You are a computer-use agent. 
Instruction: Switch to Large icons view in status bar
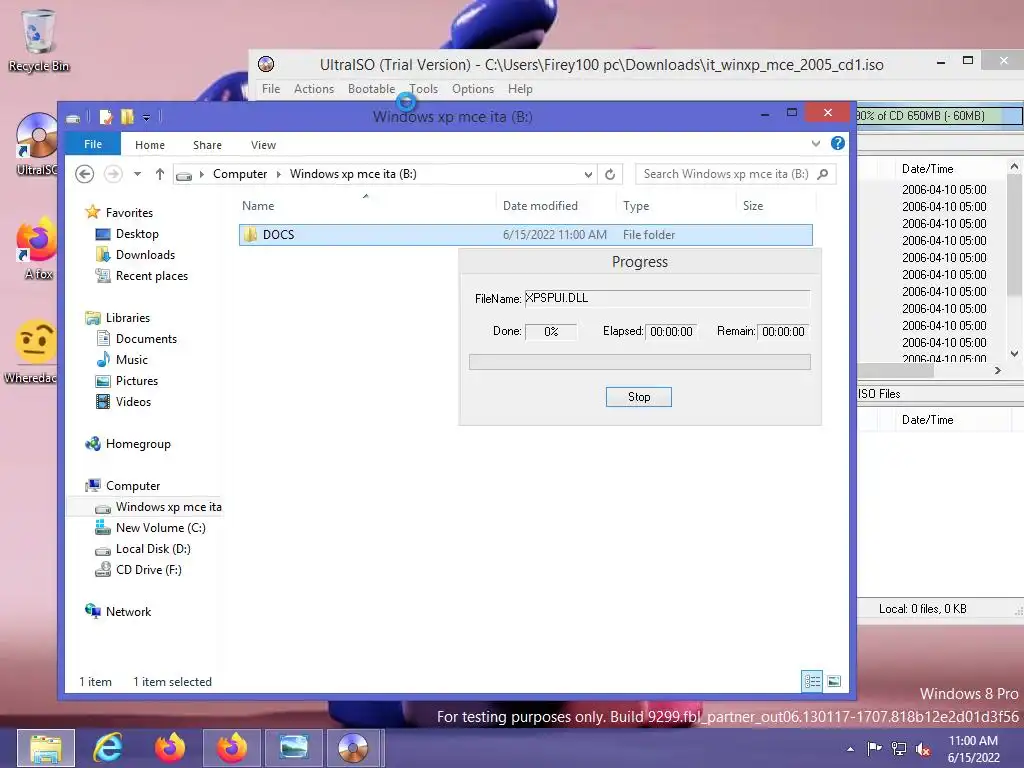click(x=834, y=682)
